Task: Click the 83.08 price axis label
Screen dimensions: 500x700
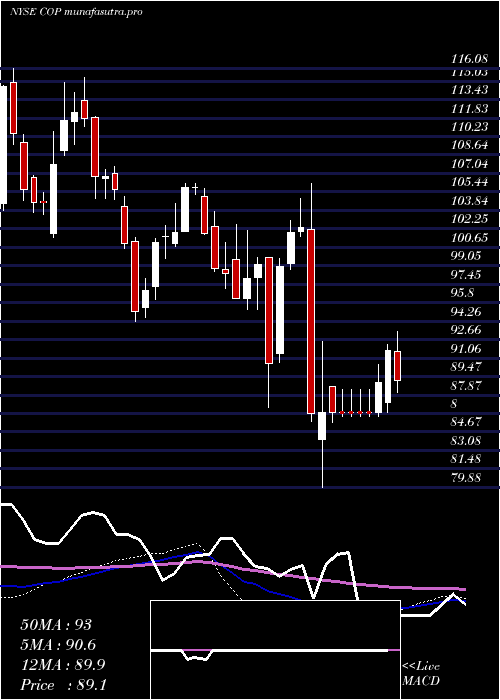Action: (x=466, y=441)
